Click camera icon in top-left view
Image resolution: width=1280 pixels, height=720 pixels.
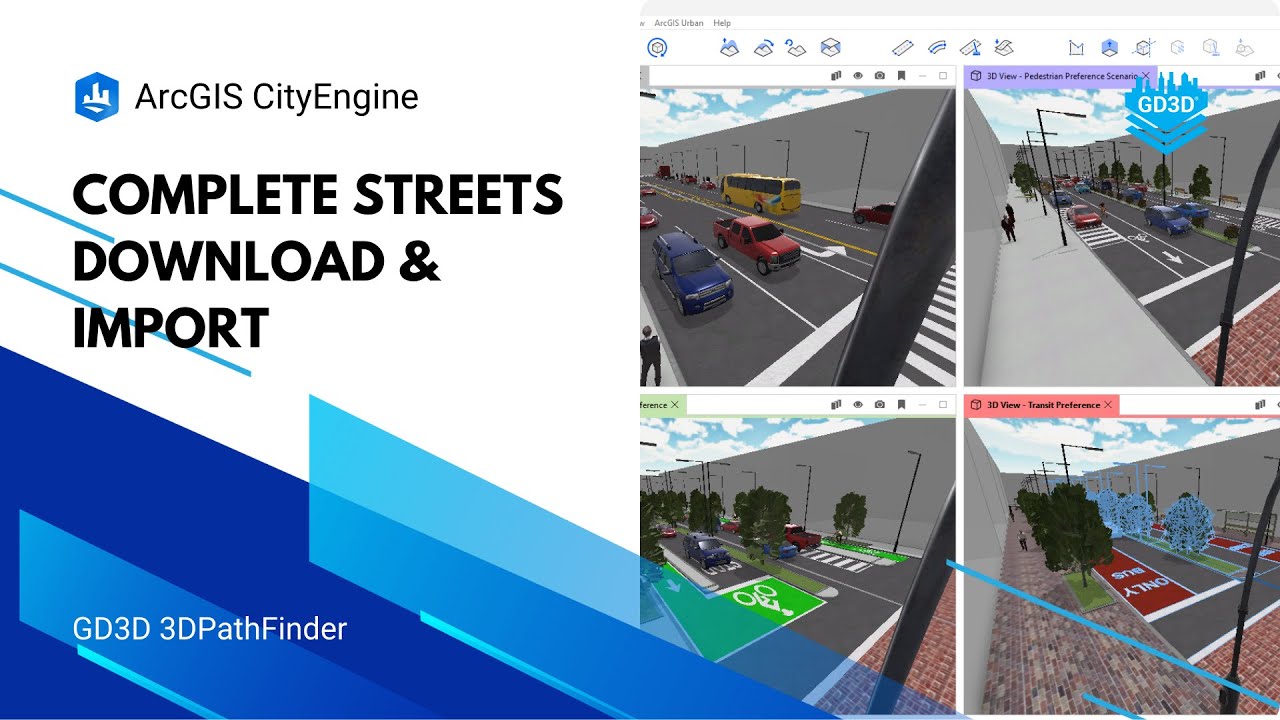click(x=879, y=75)
